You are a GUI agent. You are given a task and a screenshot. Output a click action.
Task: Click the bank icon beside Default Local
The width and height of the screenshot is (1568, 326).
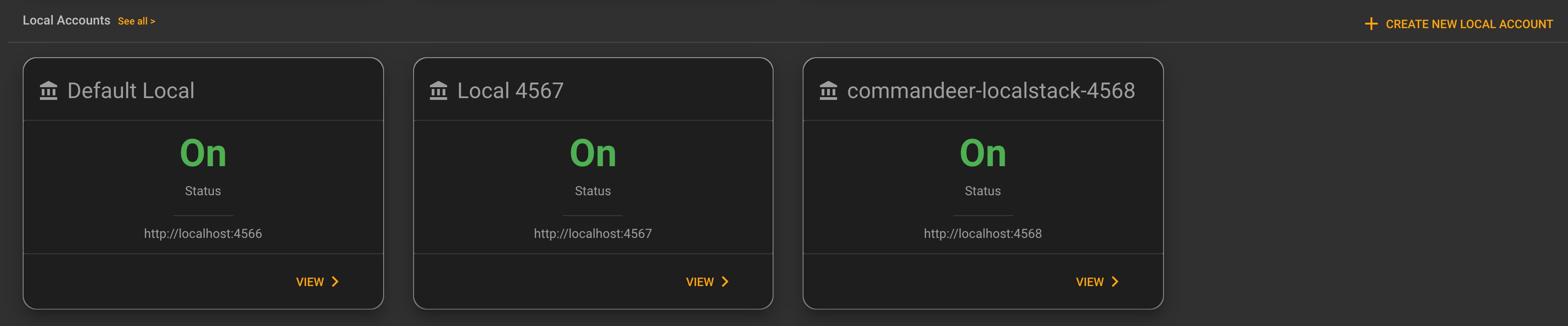[48, 91]
